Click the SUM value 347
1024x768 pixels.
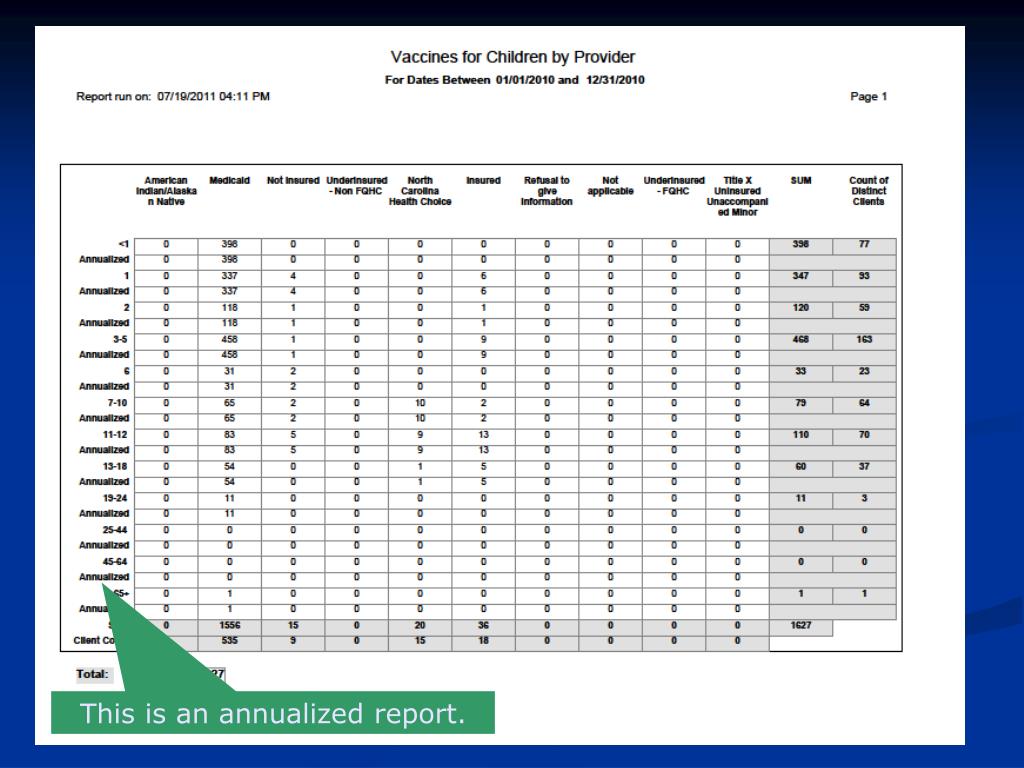click(801, 276)
